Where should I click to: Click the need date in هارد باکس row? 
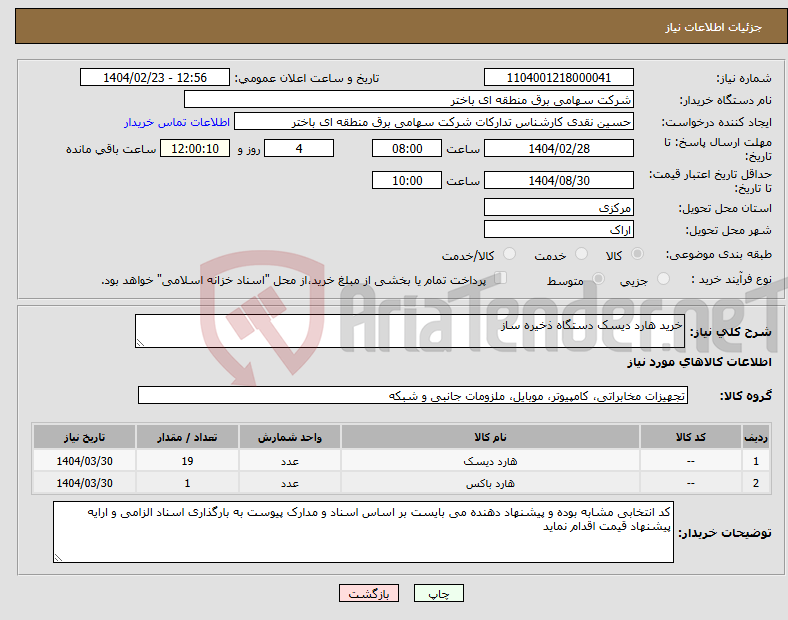(x=84, y=483)
